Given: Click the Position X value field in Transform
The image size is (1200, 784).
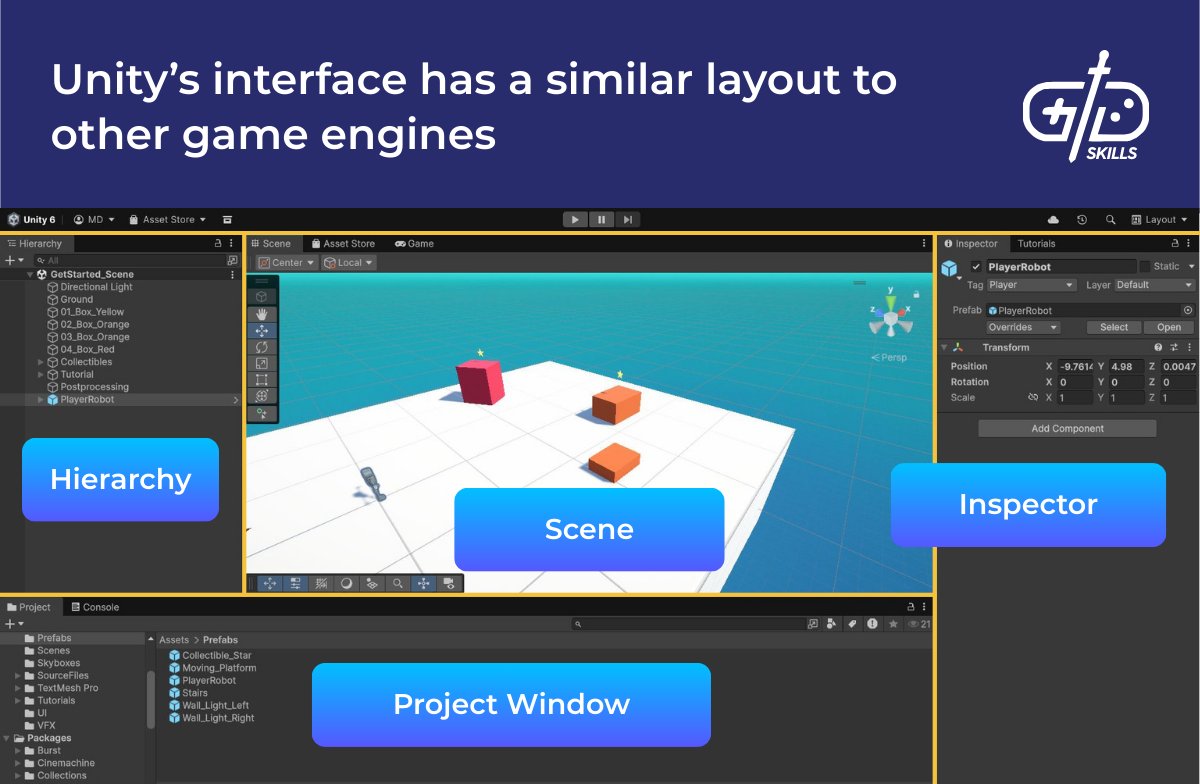Looking at the screenshot, I should (x=1074, y=366).
